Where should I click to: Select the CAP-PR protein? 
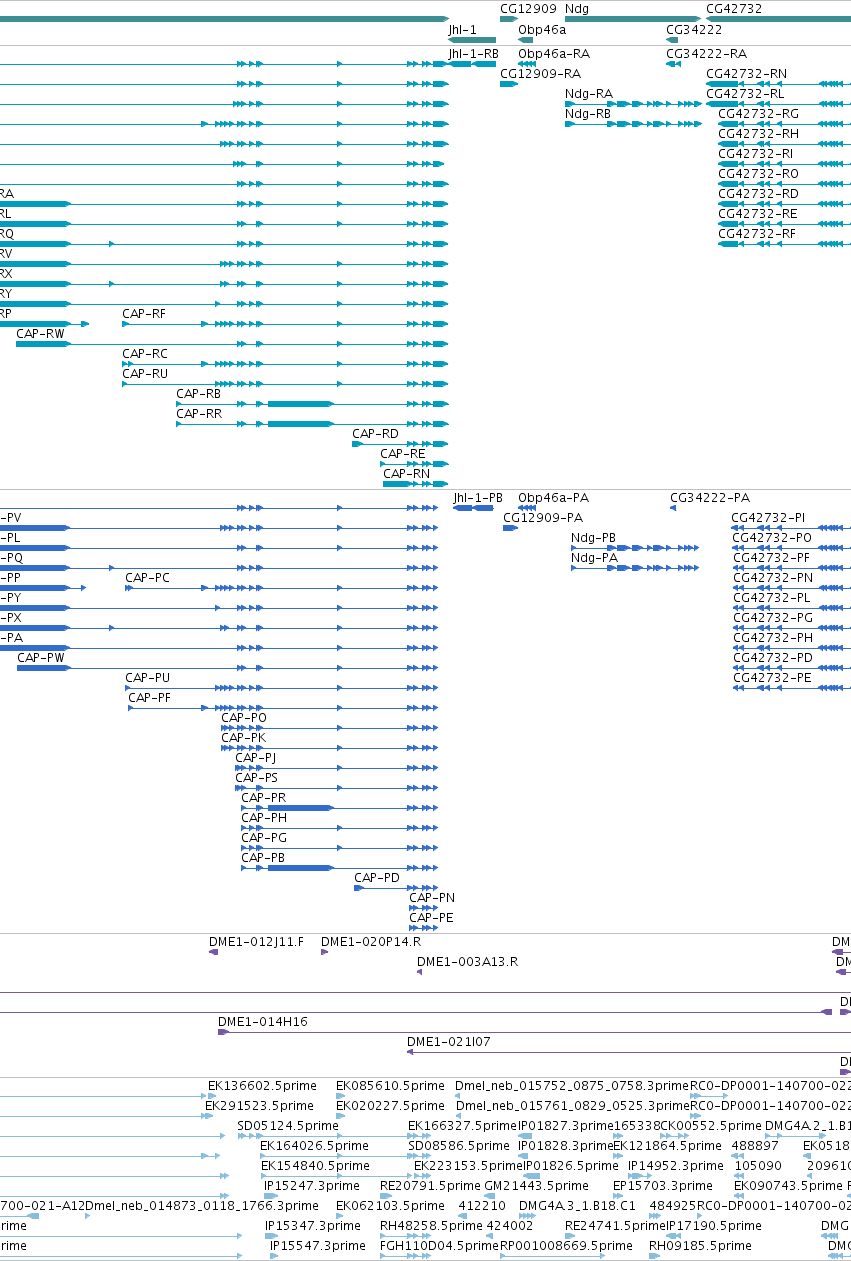coord(340,808)
